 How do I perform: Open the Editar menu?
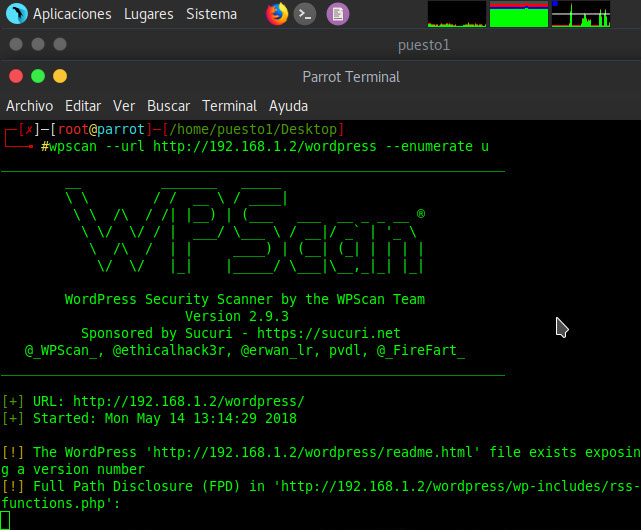(83, 106)
